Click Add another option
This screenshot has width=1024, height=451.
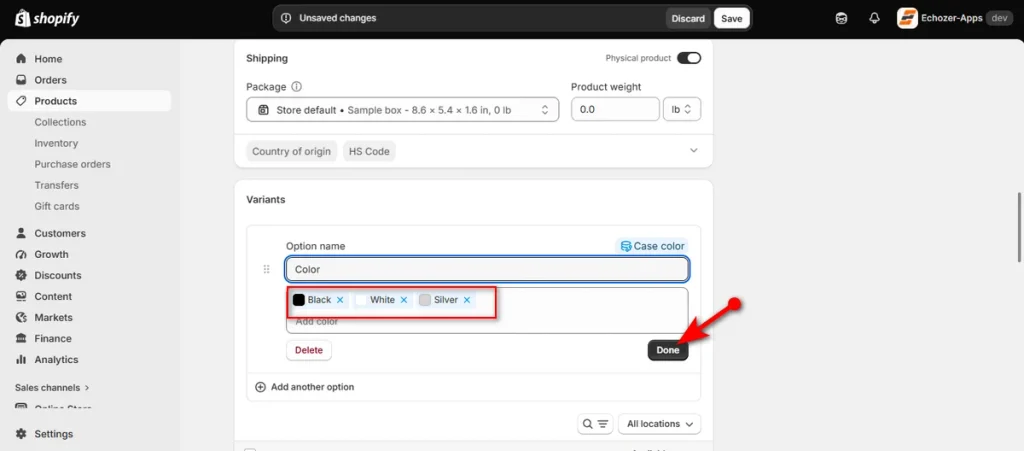tap(312, 387)
